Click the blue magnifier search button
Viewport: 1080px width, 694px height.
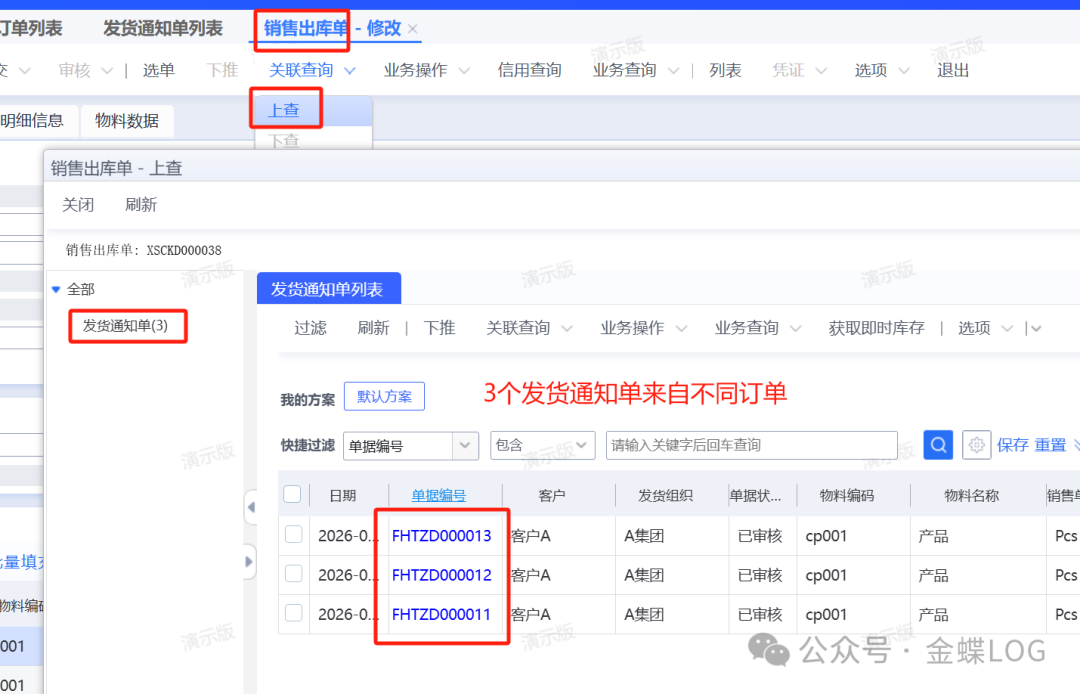click(x=938, y=445)
